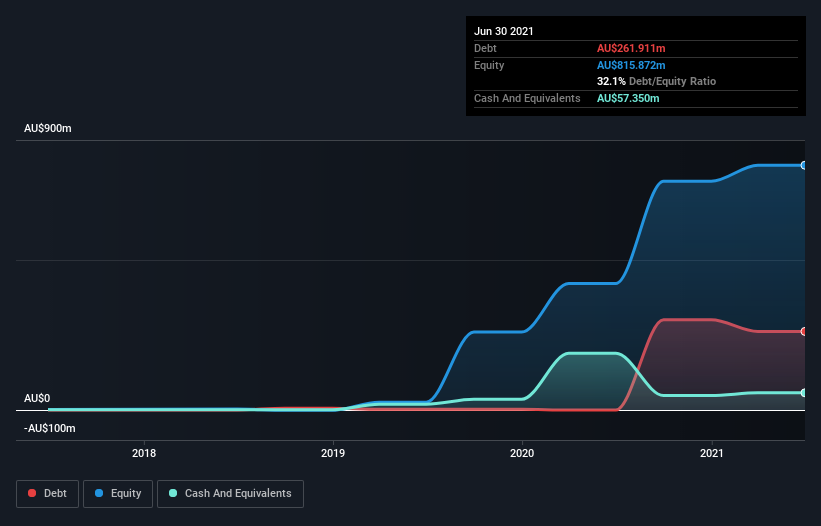Toggle the Debt series legend button
821x526 pixels.
click(x=47, y=494)
